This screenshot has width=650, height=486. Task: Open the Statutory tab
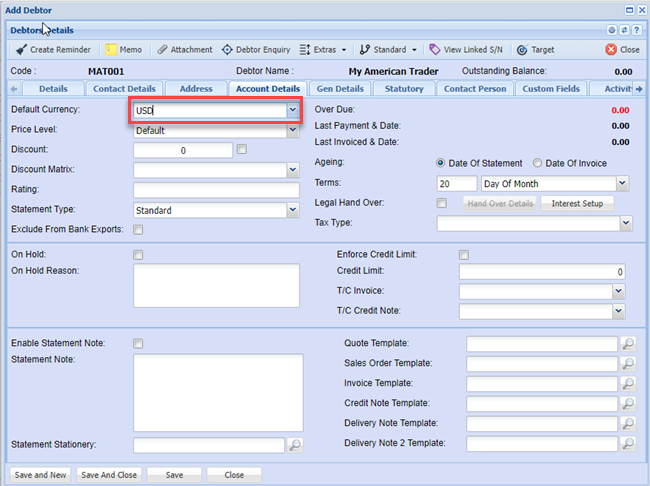[404, 89]
